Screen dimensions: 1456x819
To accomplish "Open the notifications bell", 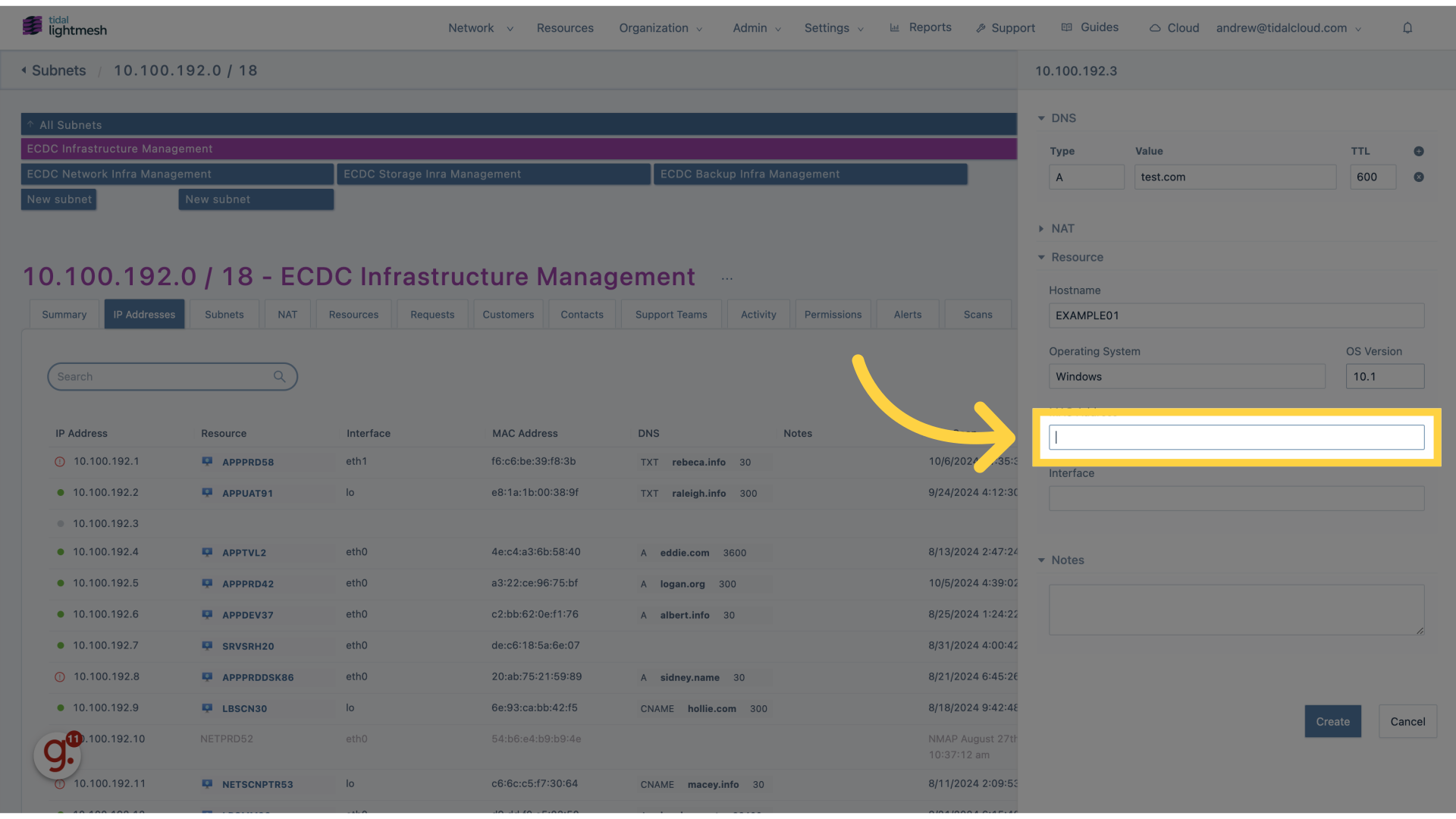I will [1407, 28].
